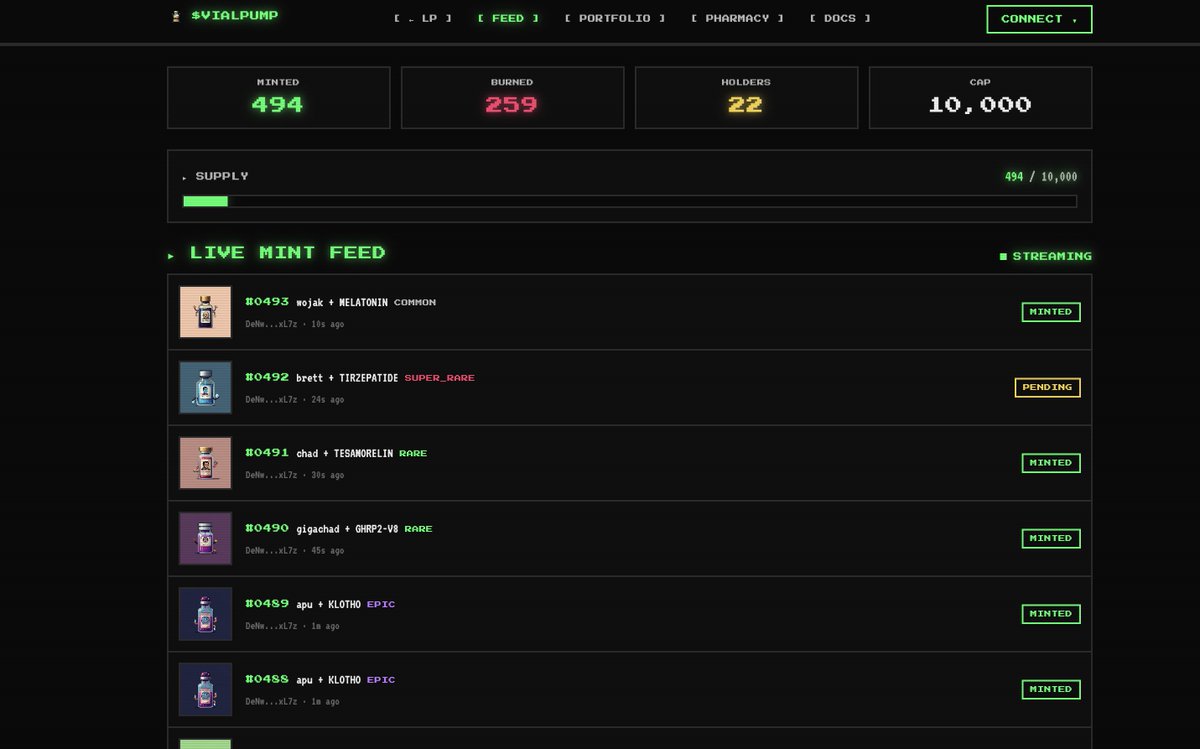Image resolution: width=1200 pixels, height=749 pixels.
Task: Click the MINTED badge on #0488
Action: [1051, 689]
